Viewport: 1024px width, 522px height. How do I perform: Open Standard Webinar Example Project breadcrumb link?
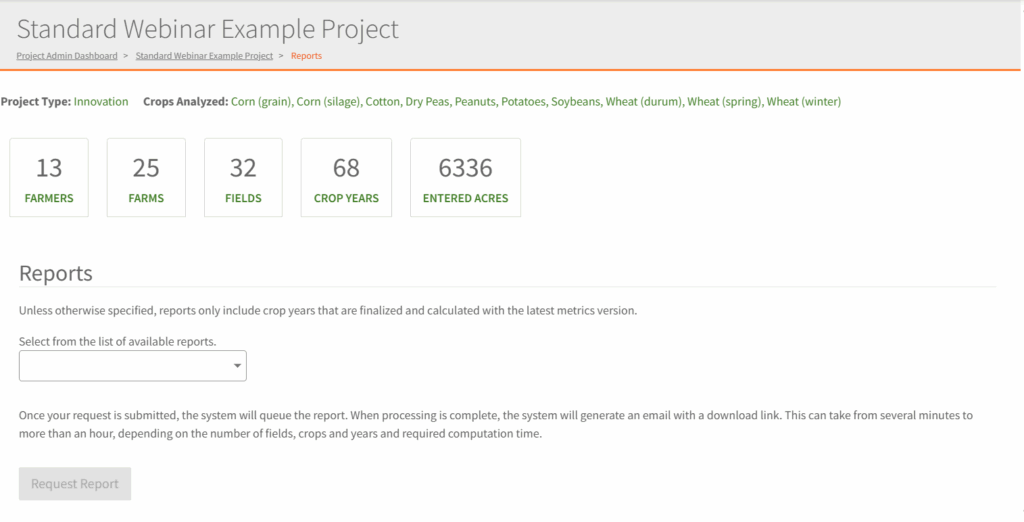tap(204, 56)
